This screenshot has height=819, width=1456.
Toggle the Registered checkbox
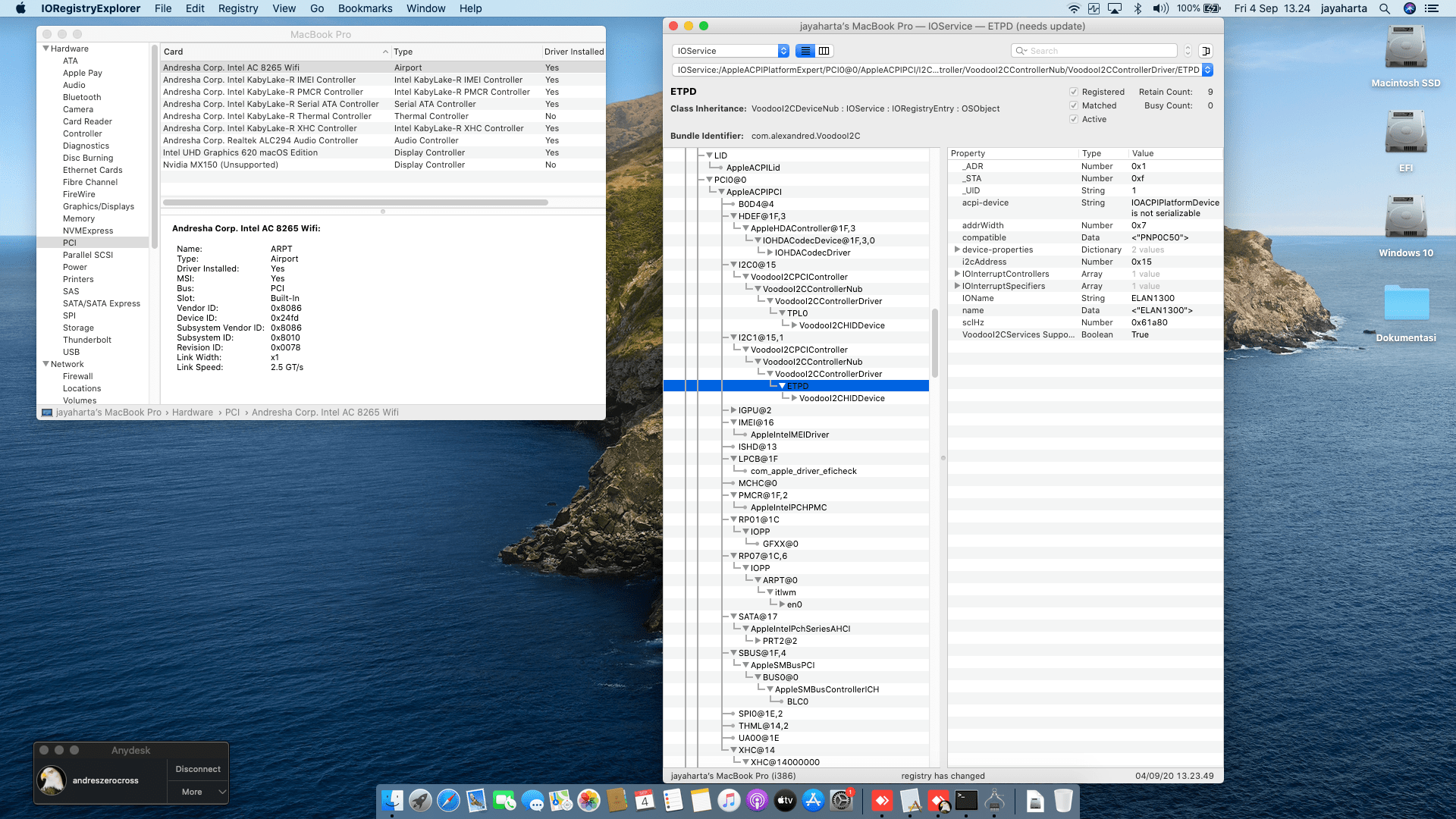(x=1074, y=92)
